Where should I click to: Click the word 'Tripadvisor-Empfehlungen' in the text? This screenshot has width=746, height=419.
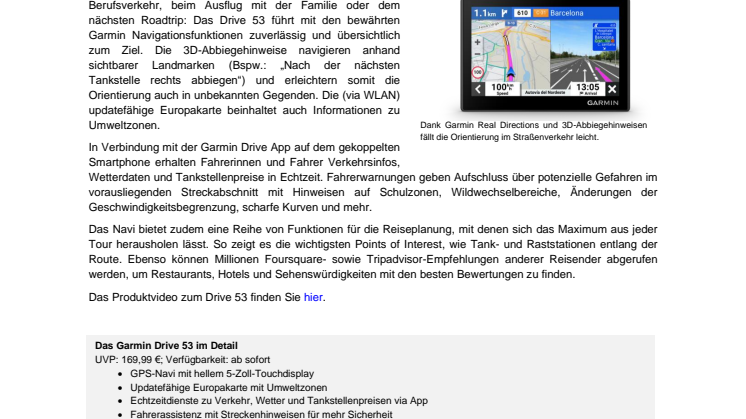[x=432, y=259]
